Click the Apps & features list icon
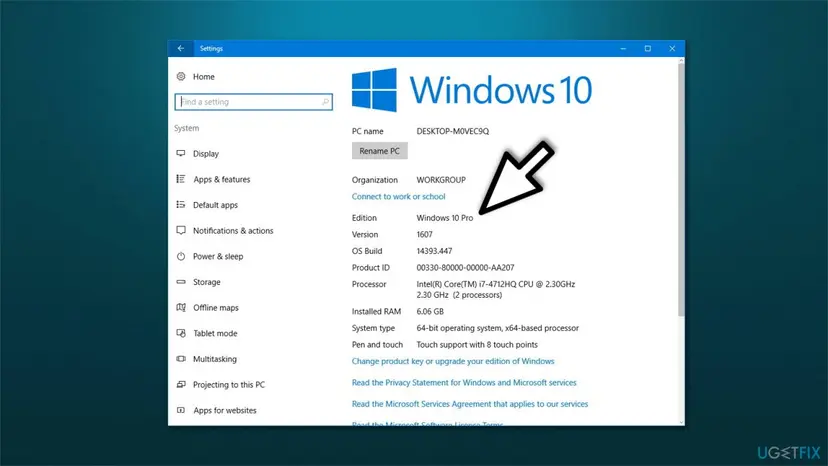Screen dimensions: 828x466 (181, 179)
